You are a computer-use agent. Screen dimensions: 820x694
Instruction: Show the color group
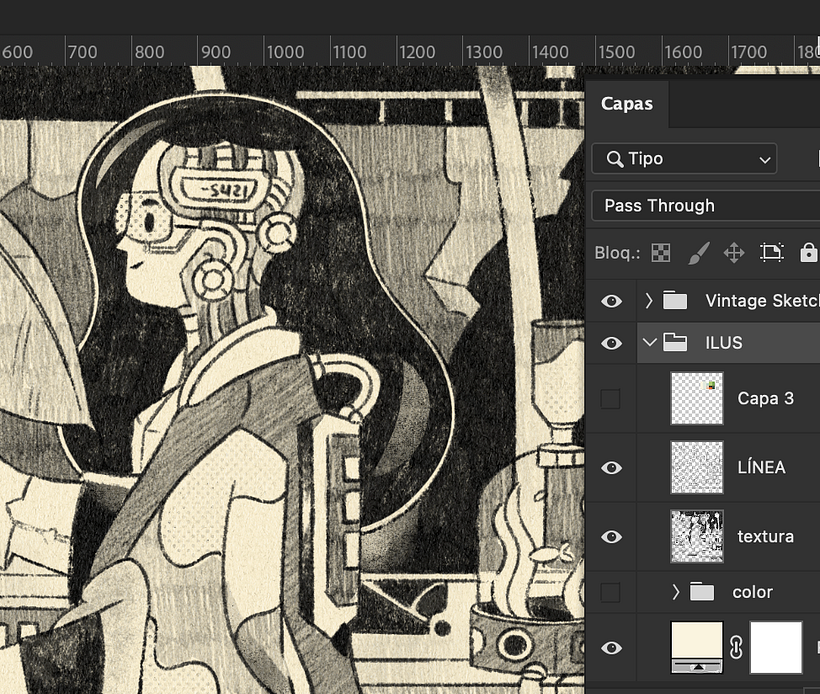(x=610, y=593)
